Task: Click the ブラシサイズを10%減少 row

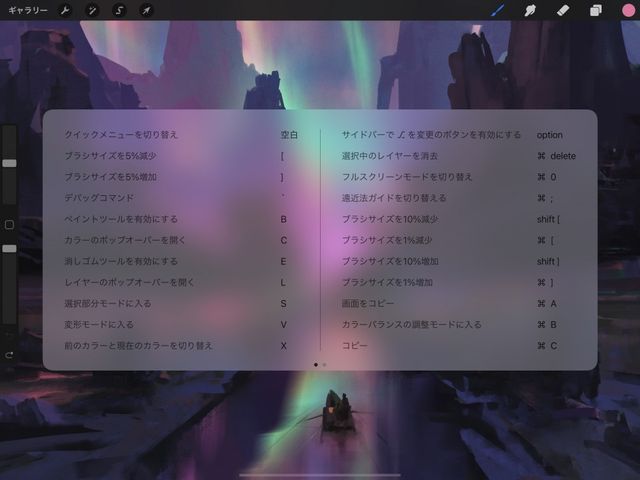Action: click(x=459, y=219)
